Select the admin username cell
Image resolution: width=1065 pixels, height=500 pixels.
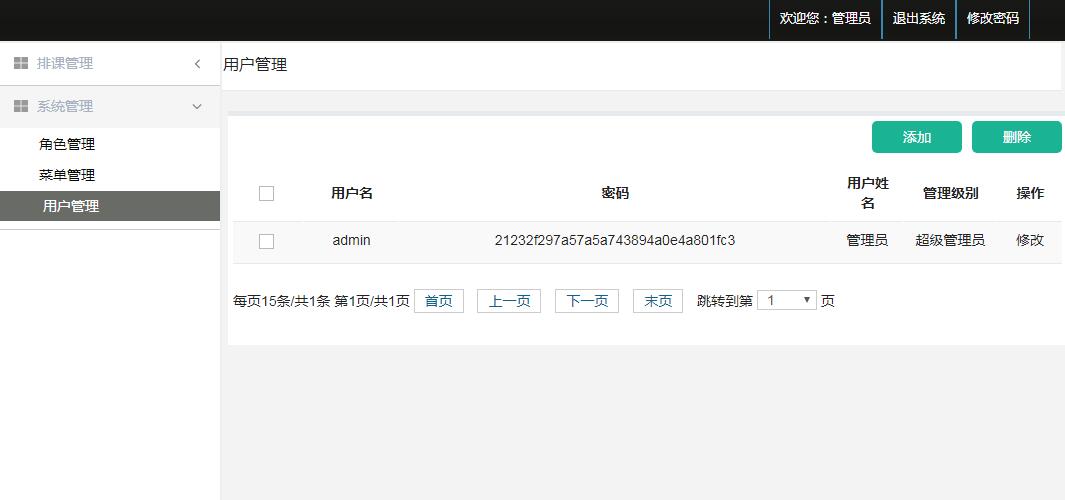point(352,240)
